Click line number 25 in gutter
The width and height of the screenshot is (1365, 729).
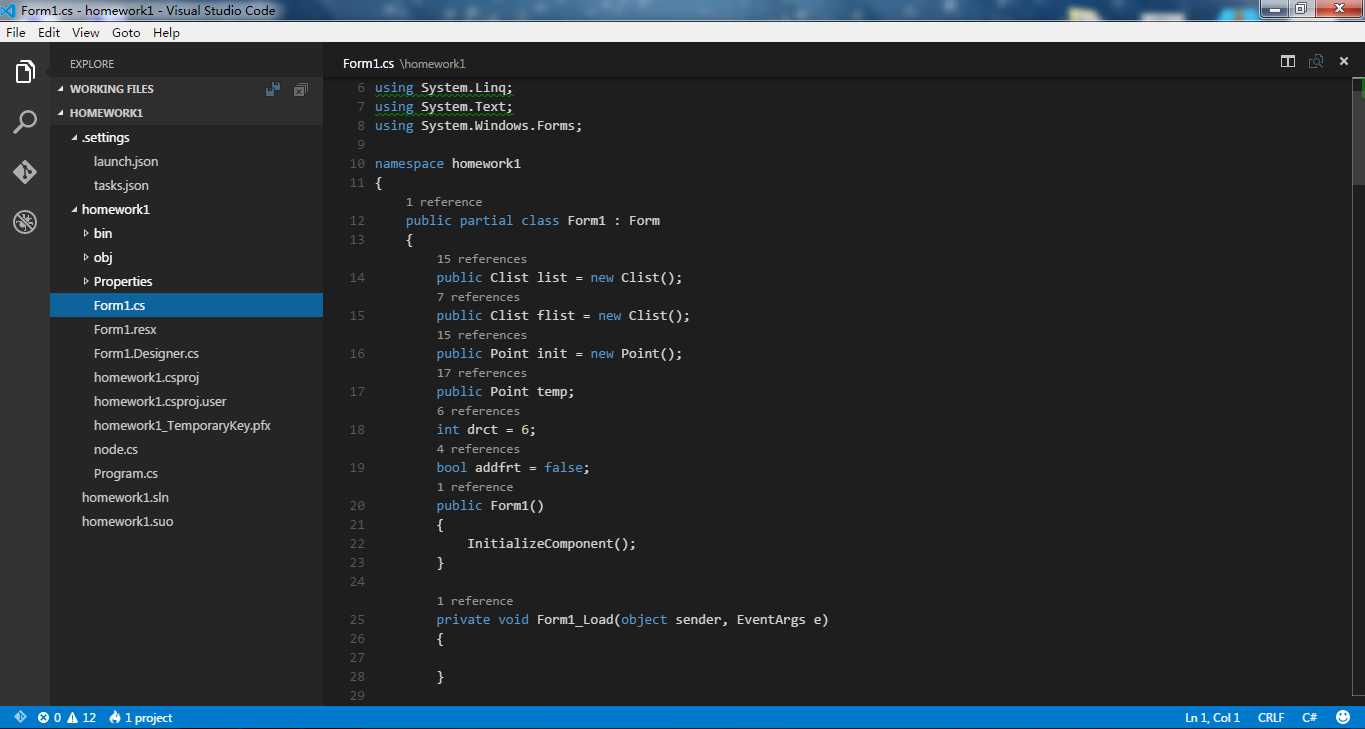pyautogui.click(x=358, y=620)
